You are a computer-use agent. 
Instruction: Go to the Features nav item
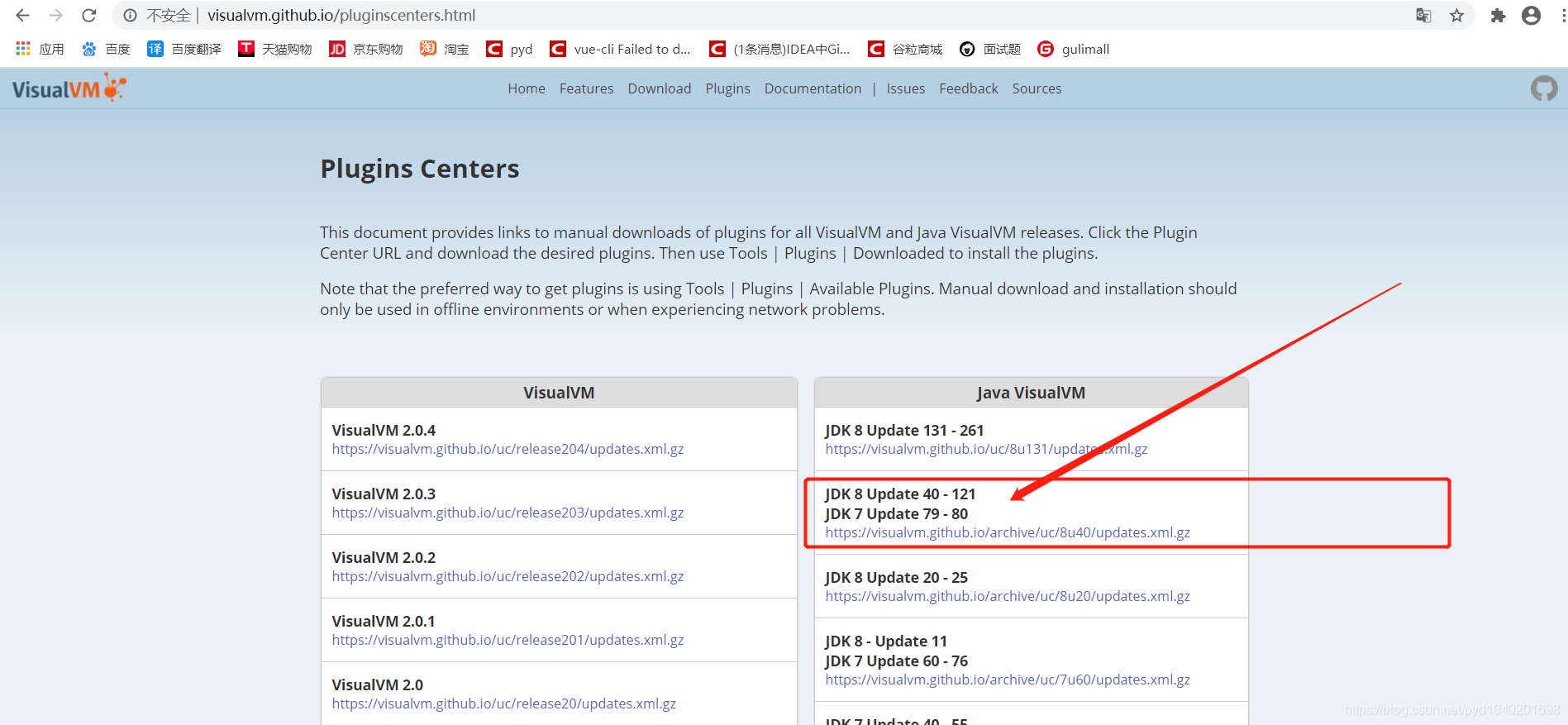[586, 88]
